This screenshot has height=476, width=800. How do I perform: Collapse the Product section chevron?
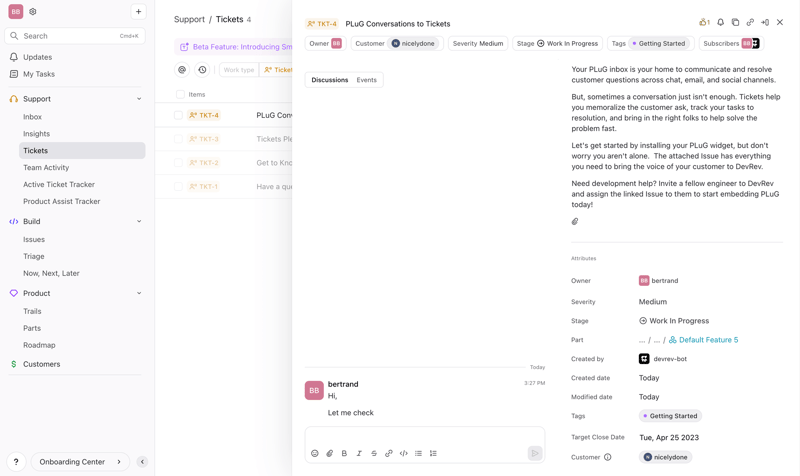139,293
